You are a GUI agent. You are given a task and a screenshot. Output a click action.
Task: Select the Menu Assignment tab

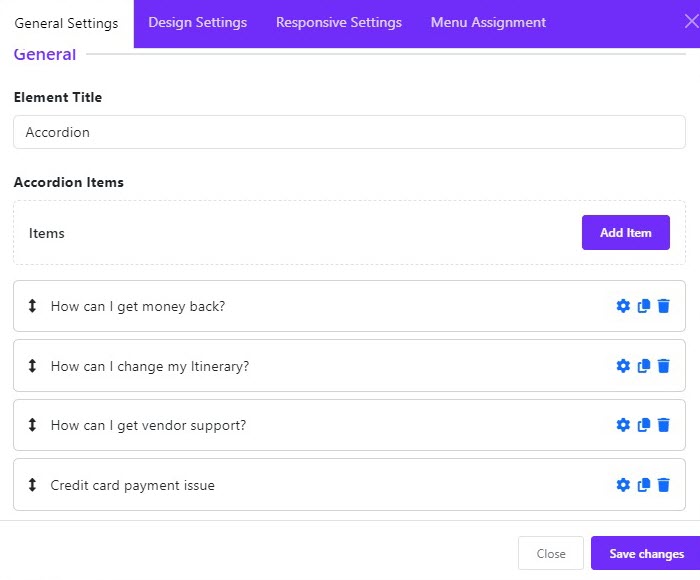click(488, 22)
